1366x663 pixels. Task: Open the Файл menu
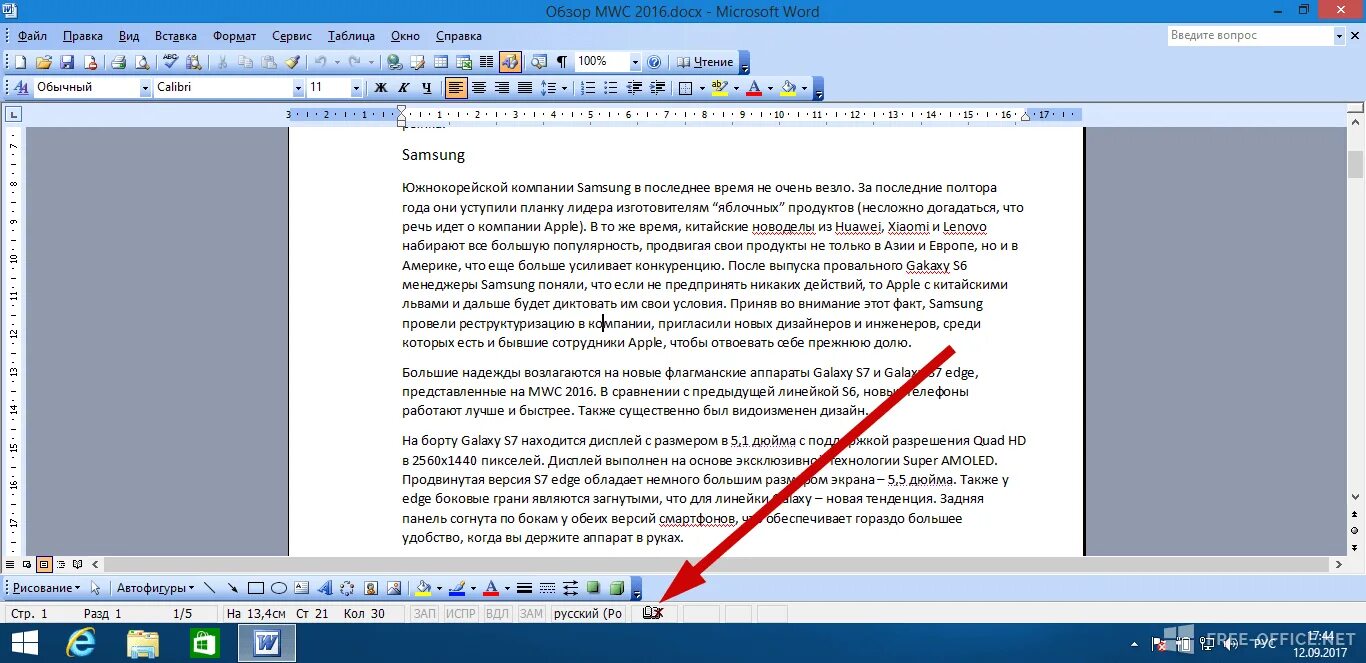click(32, 37)
